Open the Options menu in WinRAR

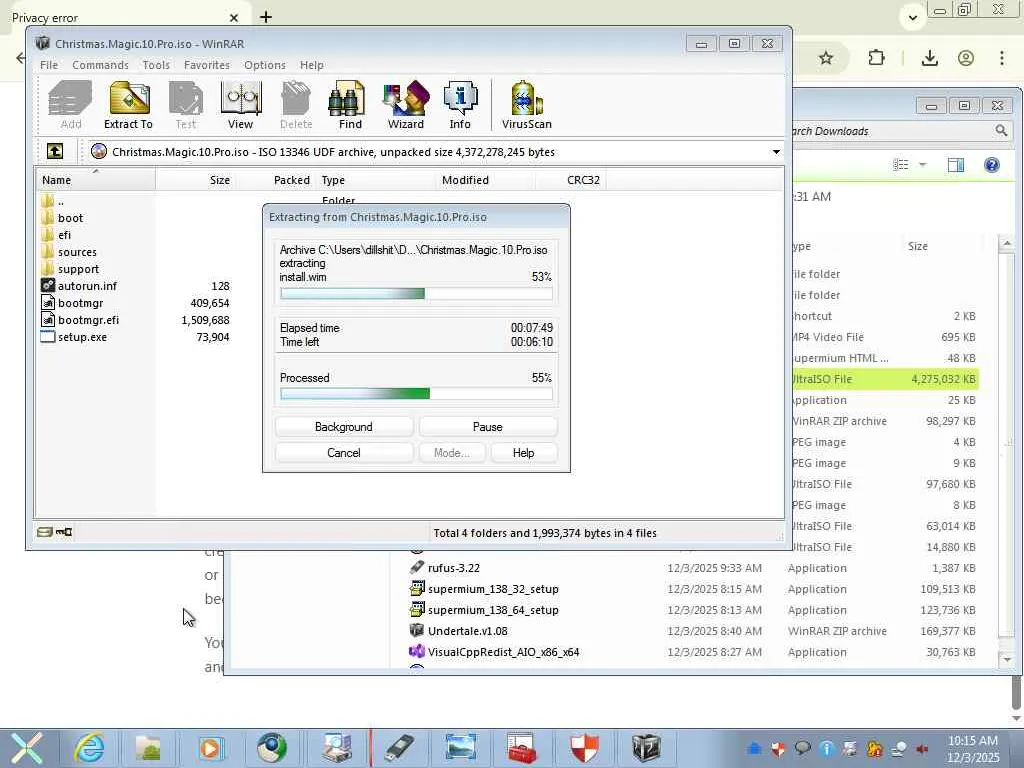(x=264, y=65)
